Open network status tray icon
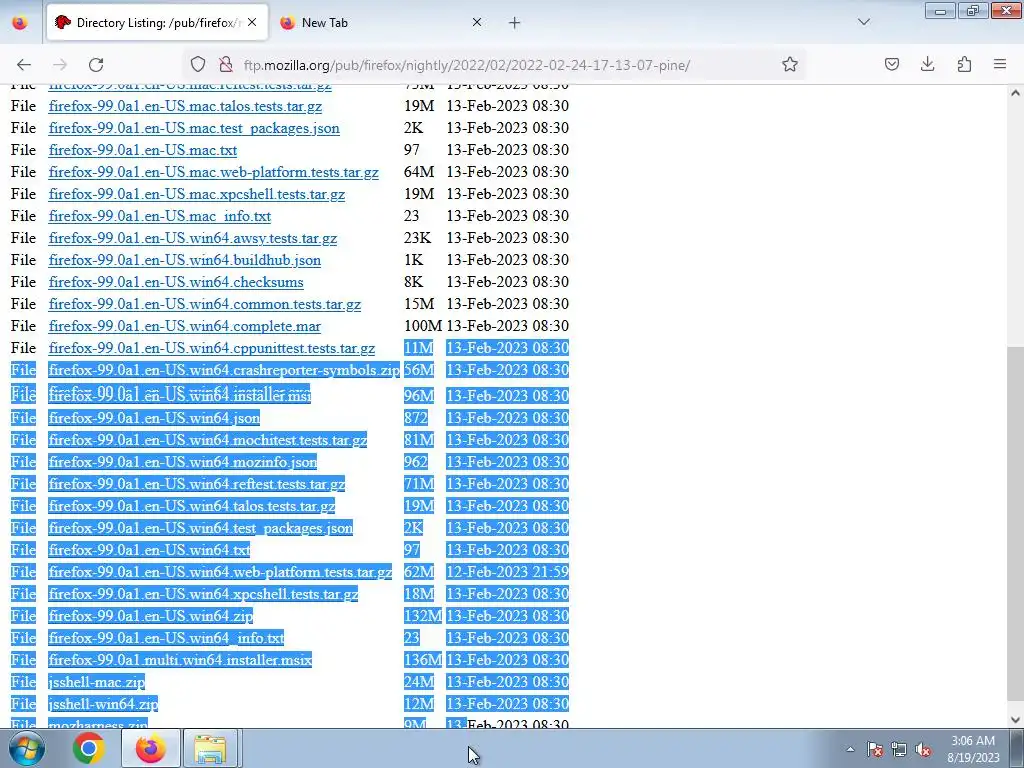The image size is (1024, 768). click(x=899, y=749)
